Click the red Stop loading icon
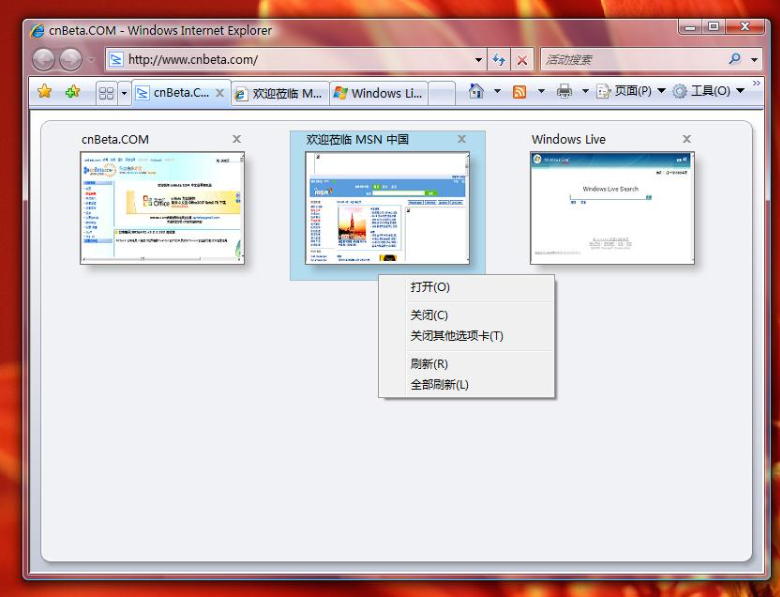The width and height of the screenshot is (780, 597). tap(522, 60)
